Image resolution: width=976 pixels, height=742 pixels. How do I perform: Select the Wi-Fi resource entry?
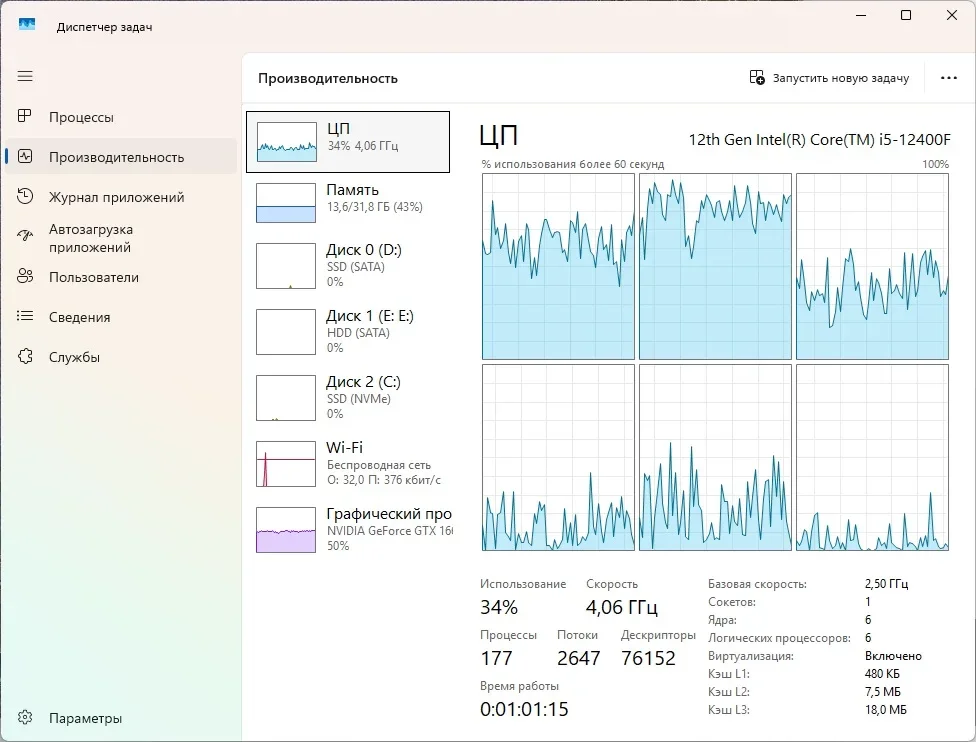348,464
